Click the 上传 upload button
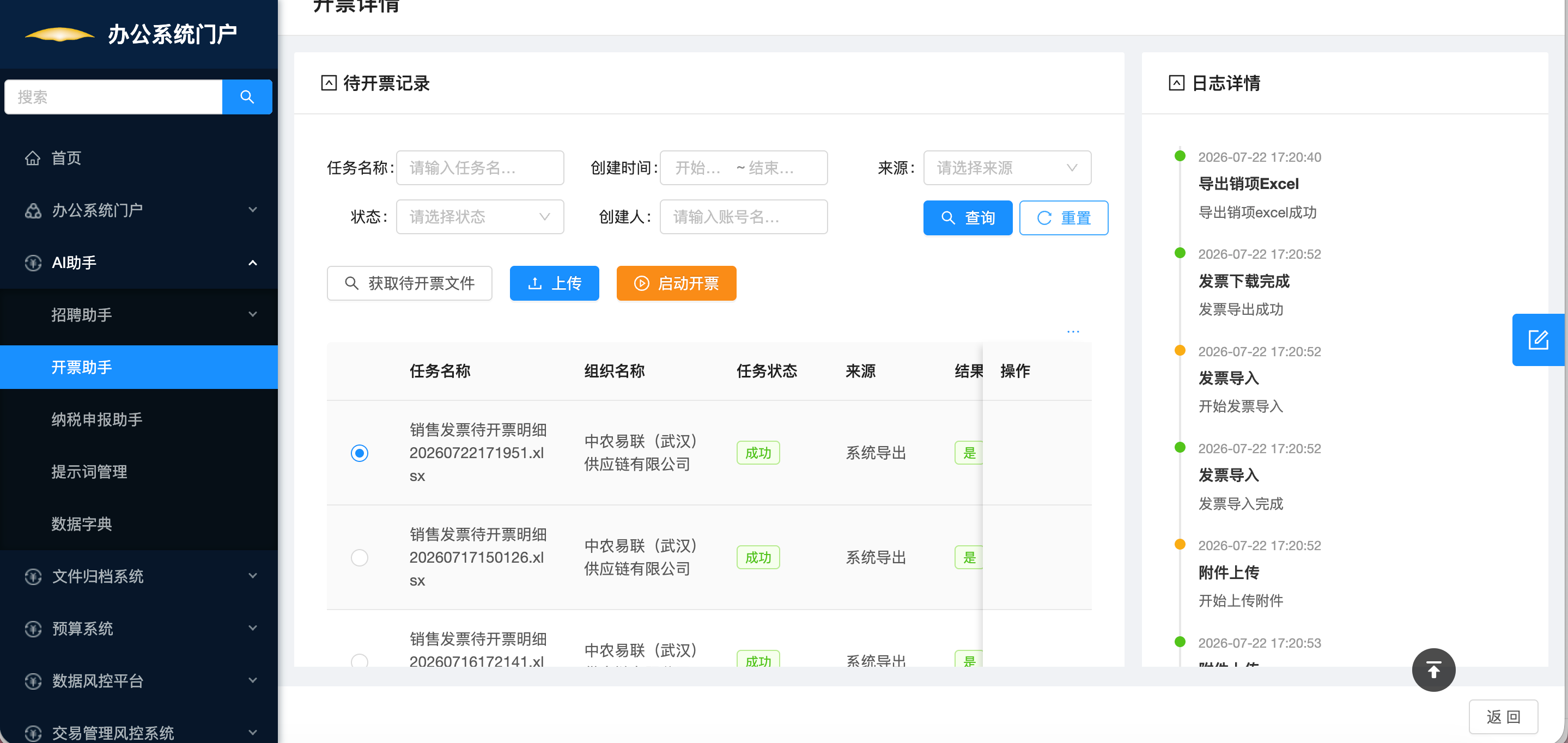Image resolution: width=1568 pixels, height=743 pixels. click(x=555, y=284)
